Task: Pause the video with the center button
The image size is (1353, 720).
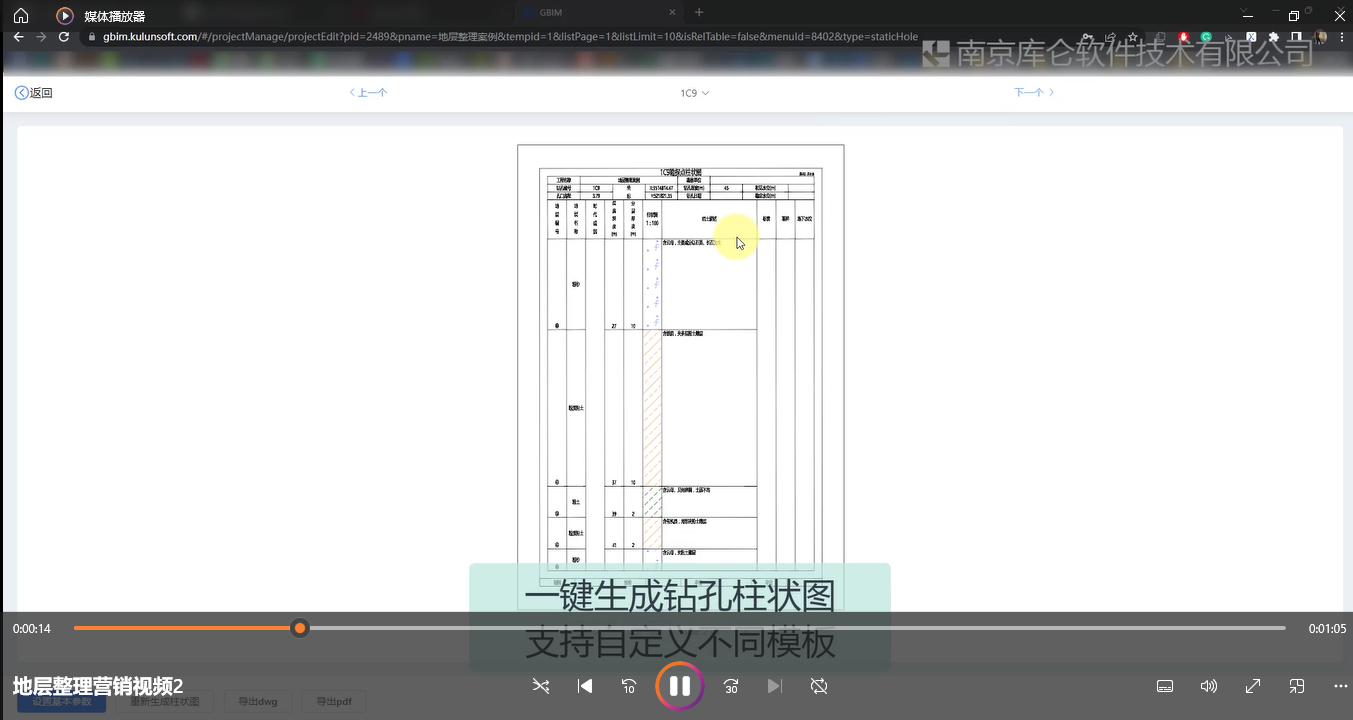Action: pos(679,686)
